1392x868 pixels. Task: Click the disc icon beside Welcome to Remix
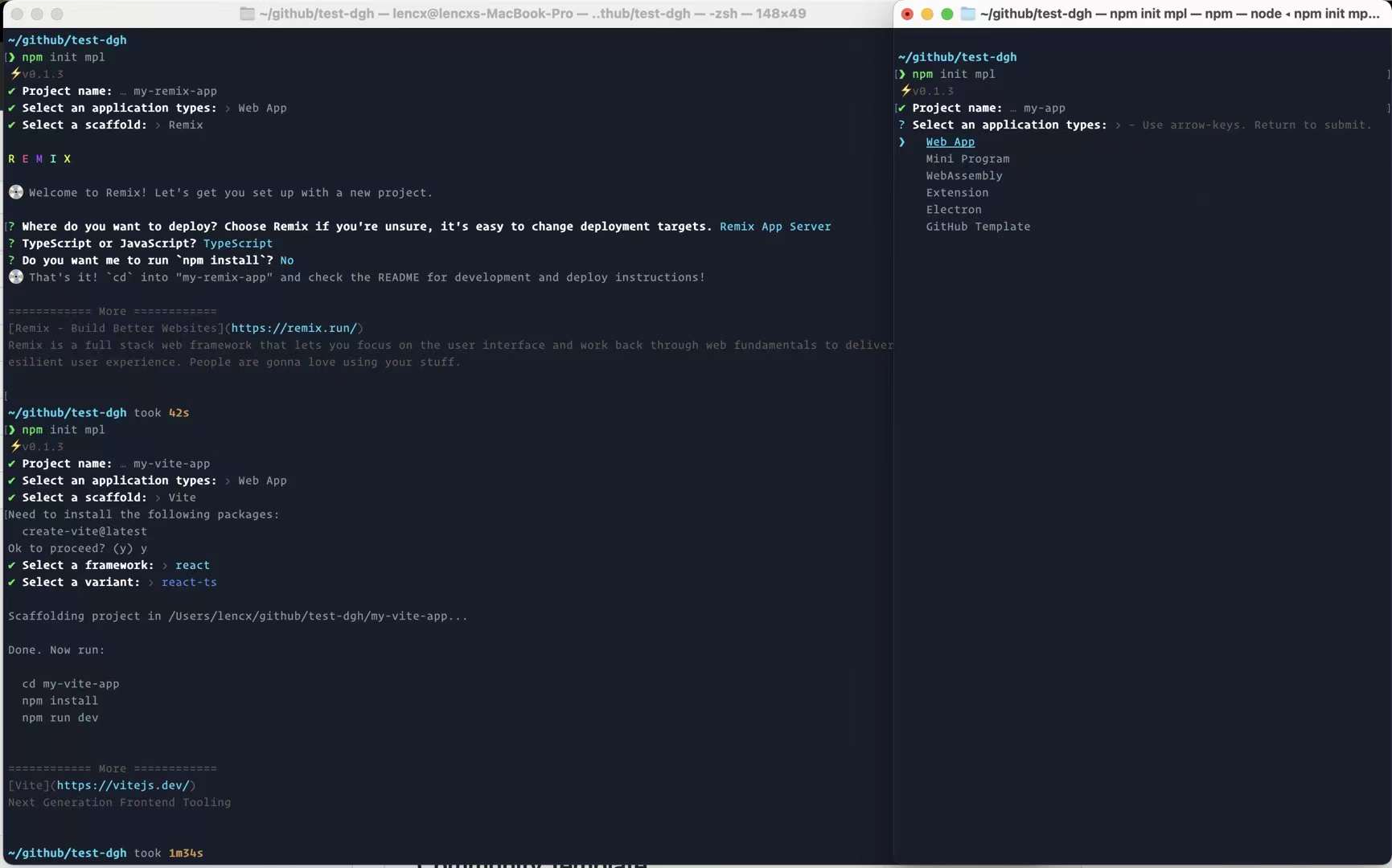click(15, 192)
